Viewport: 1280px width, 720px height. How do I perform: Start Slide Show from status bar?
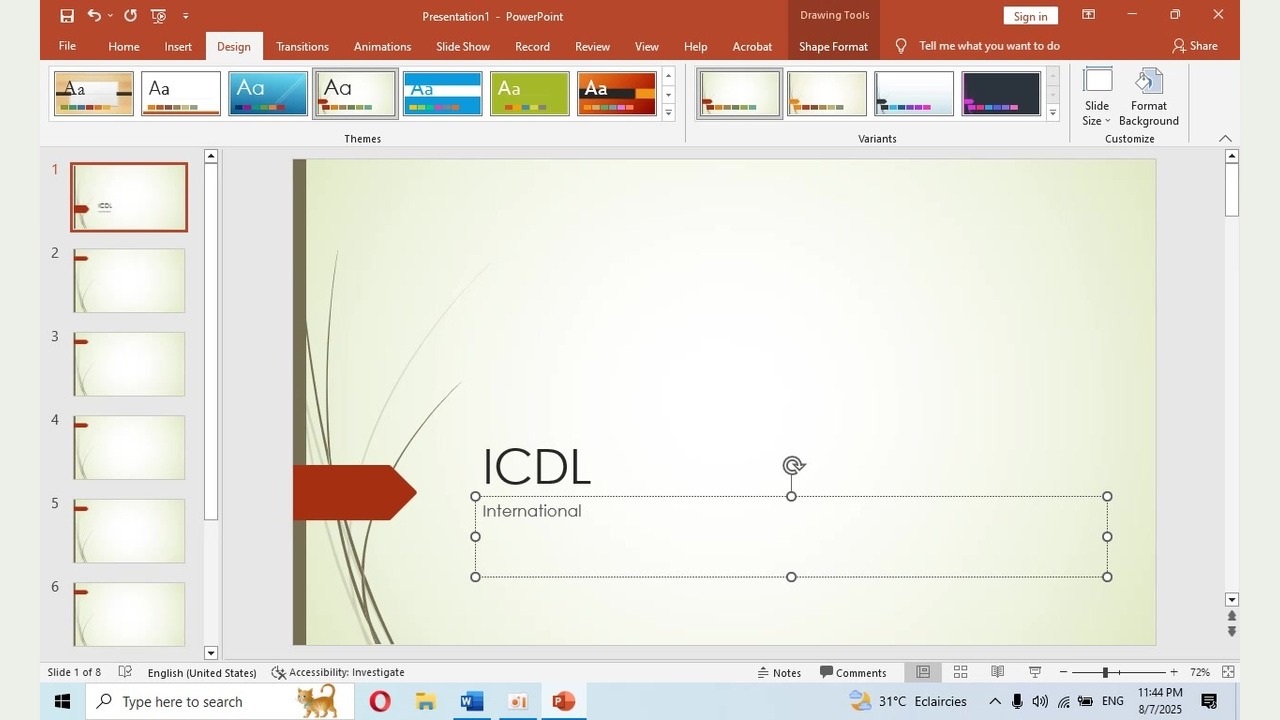[1035, 672]
